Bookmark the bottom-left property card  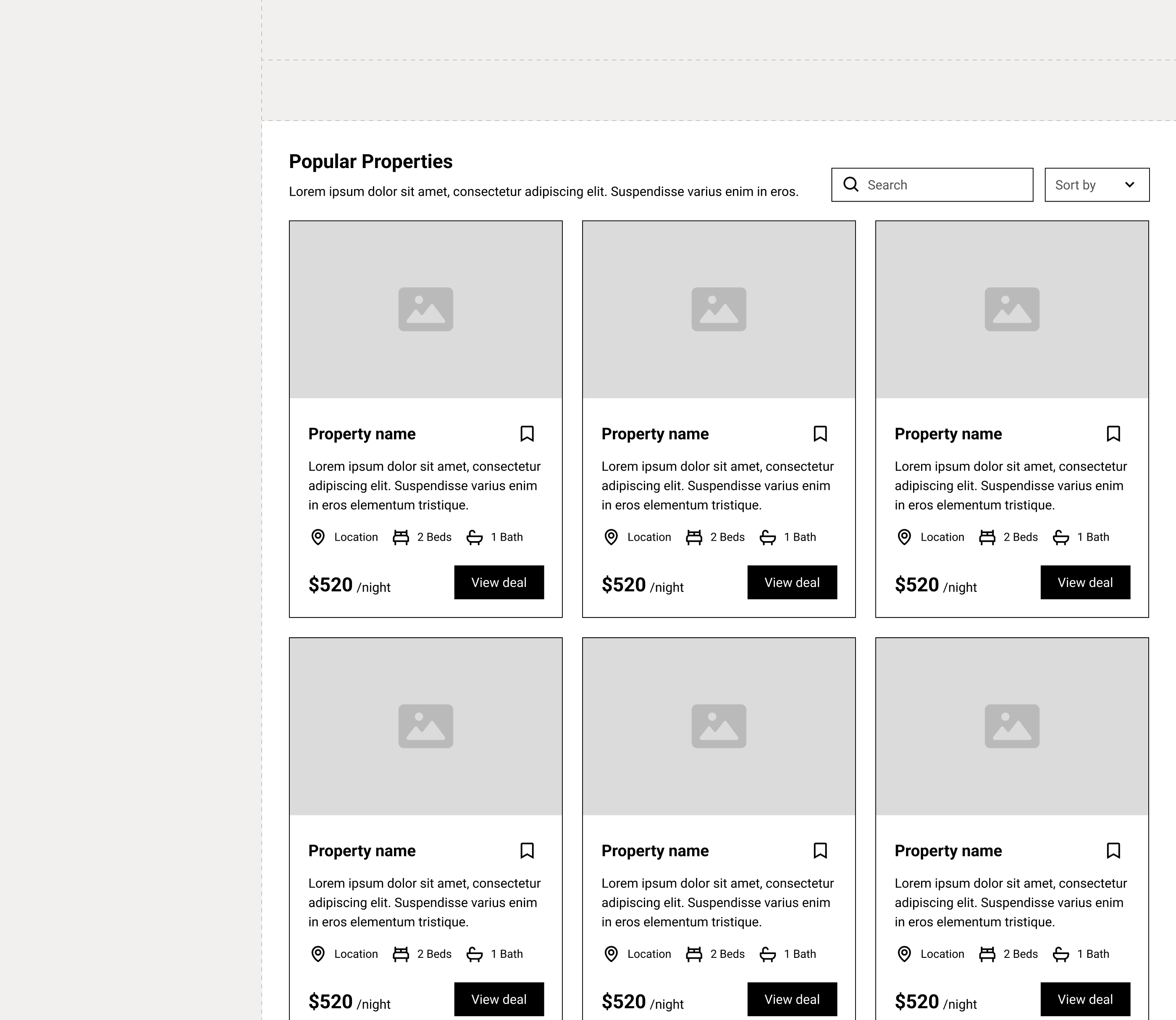[x=527, y=850]
